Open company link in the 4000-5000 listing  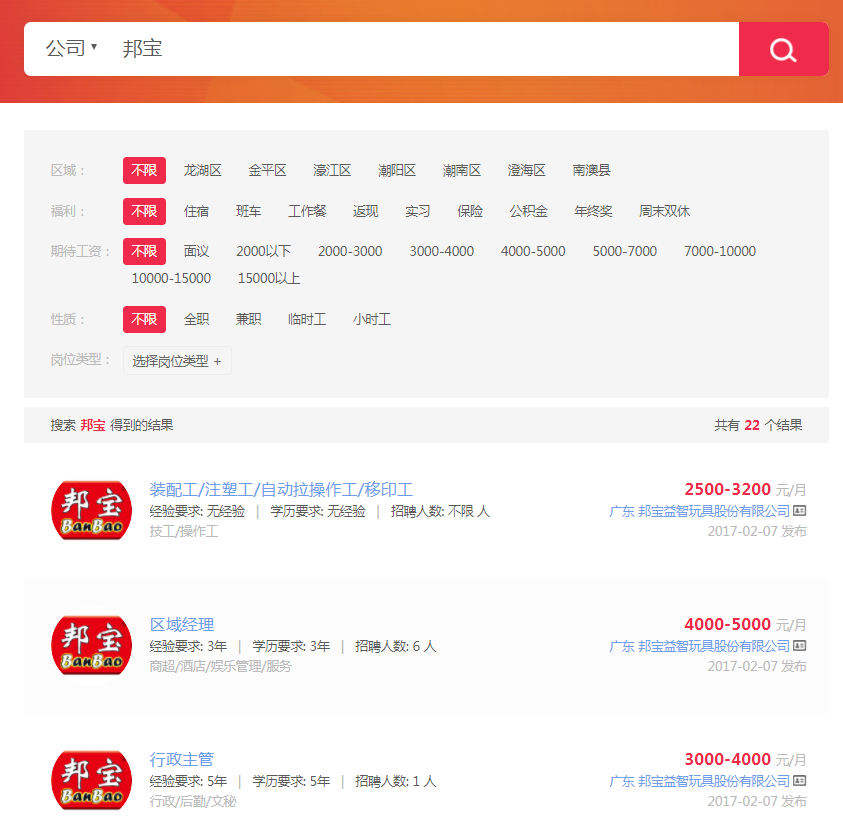[699, 646]
